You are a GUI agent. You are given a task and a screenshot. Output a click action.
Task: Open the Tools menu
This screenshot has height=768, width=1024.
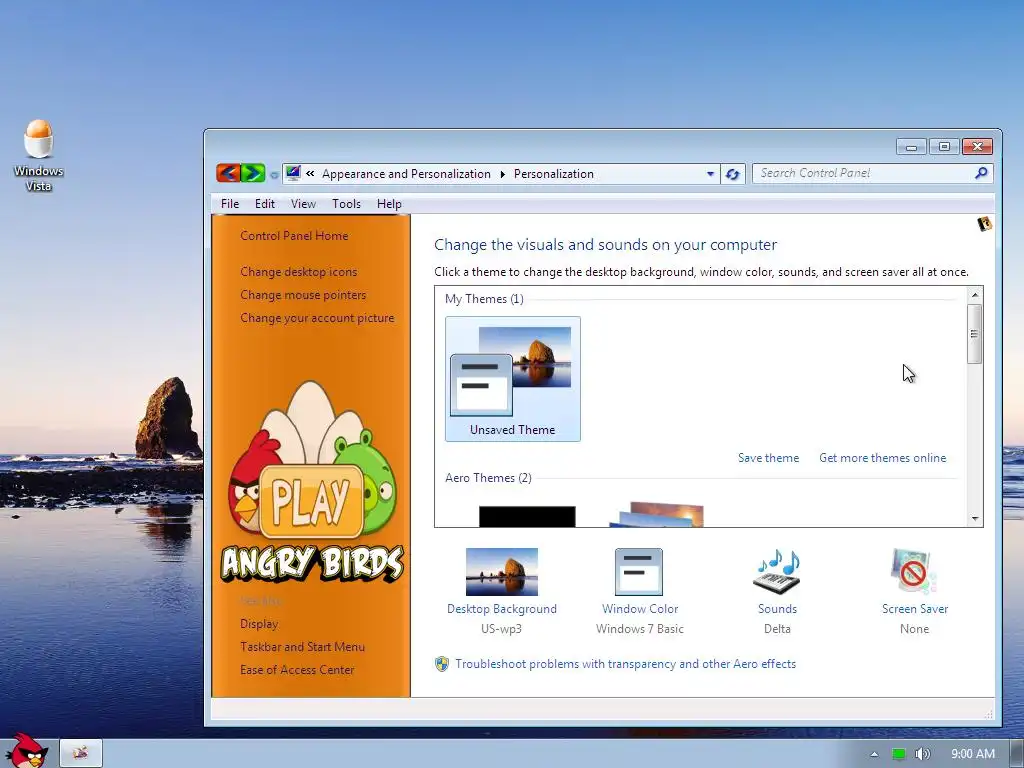[346, 204]
